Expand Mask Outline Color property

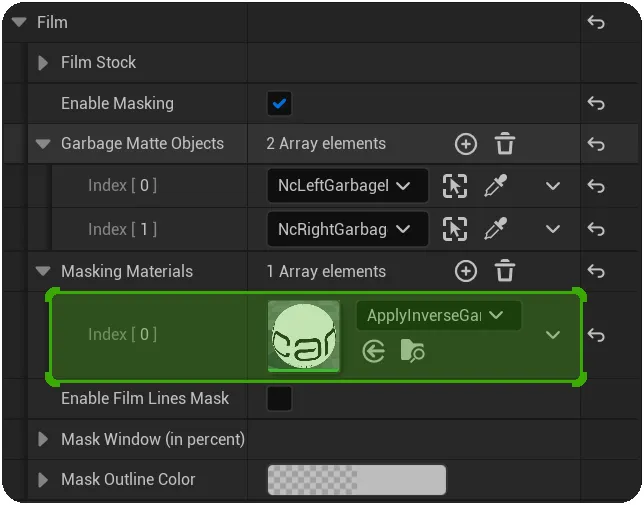pos(43,480)
